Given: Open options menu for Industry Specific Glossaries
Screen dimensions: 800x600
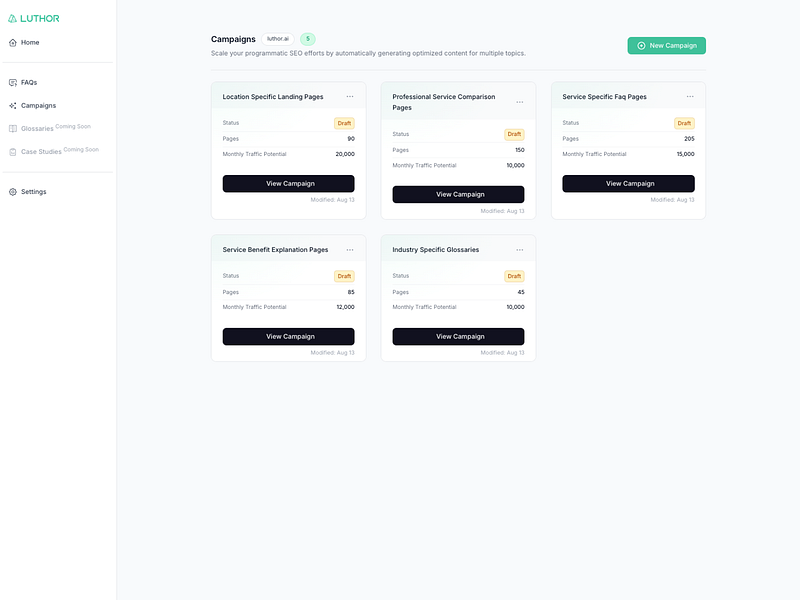Looking at the screenshot, I should [x=520, y=250].
